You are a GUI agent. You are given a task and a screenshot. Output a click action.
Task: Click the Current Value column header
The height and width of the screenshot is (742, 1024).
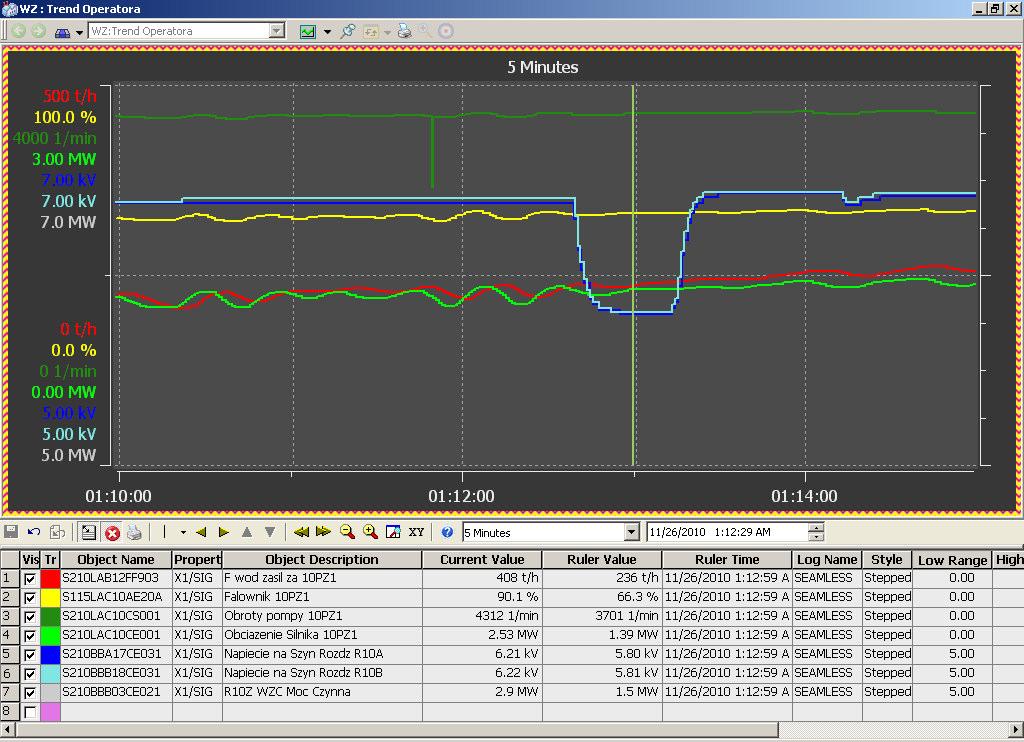pos(482,560)
